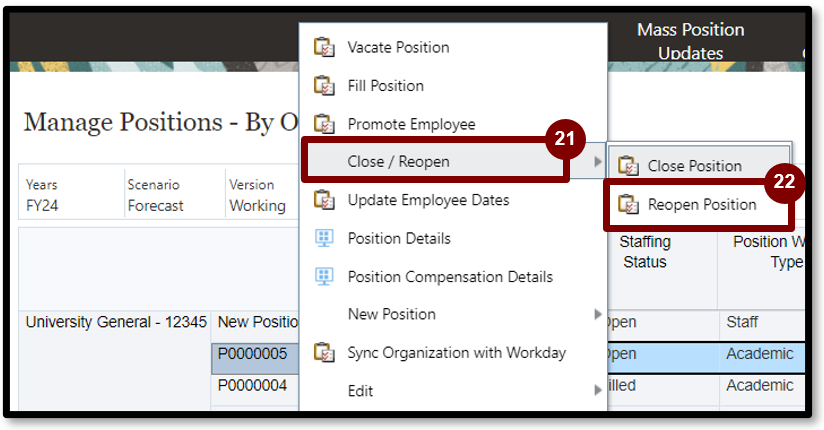Click the Update Employee Dates icon
Viewport: 824px width, 430px height.
click(324, 200)
